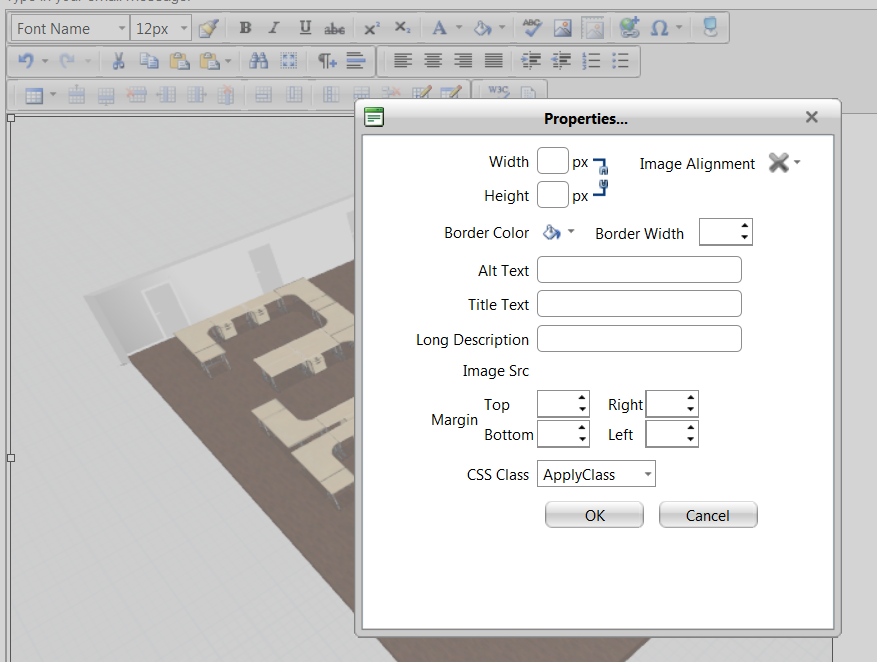Click the Alt Text input field
Screen dimensions: 877x662
639,270
